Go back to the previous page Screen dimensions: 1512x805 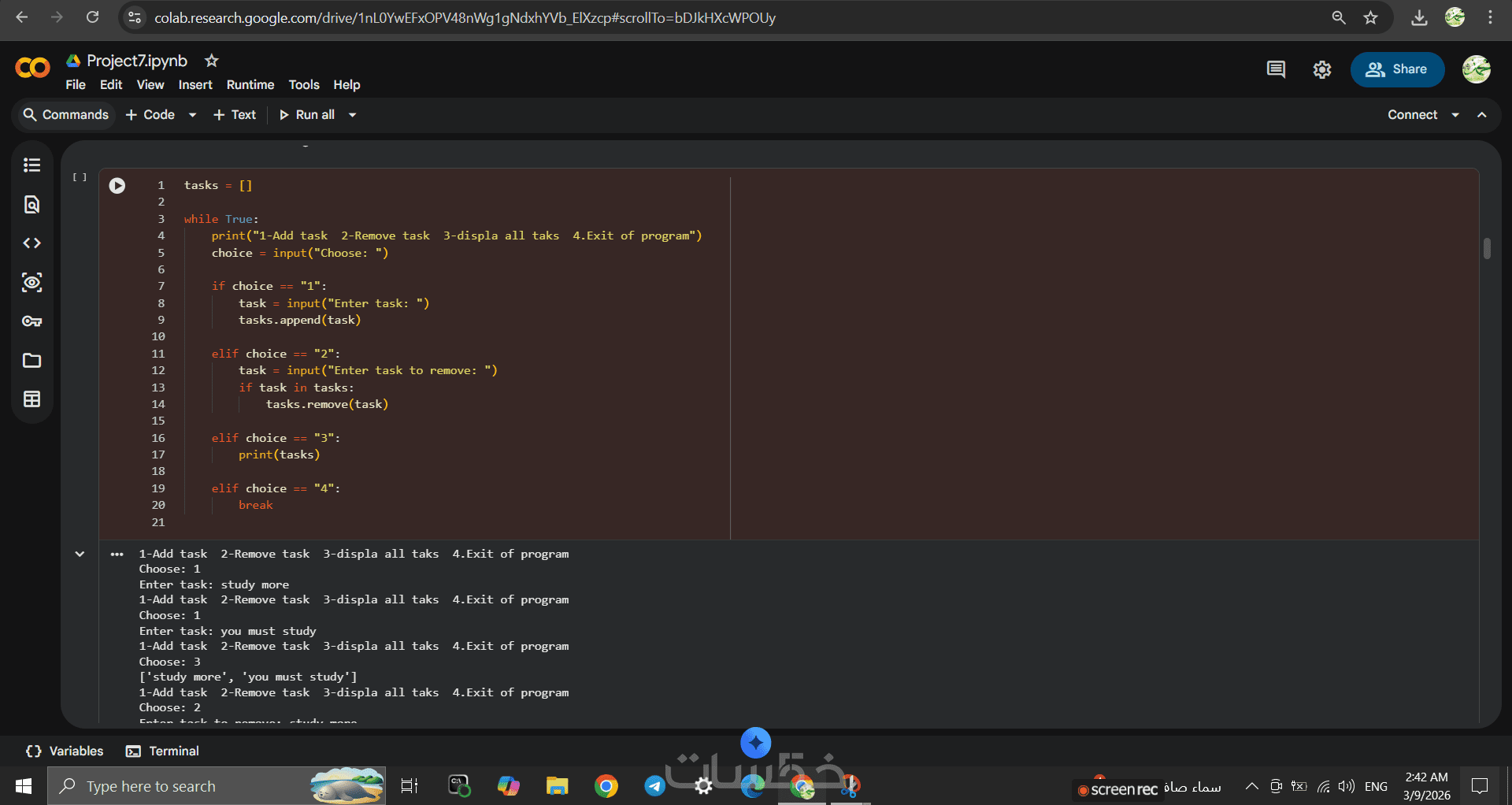(x=22, y=17)
